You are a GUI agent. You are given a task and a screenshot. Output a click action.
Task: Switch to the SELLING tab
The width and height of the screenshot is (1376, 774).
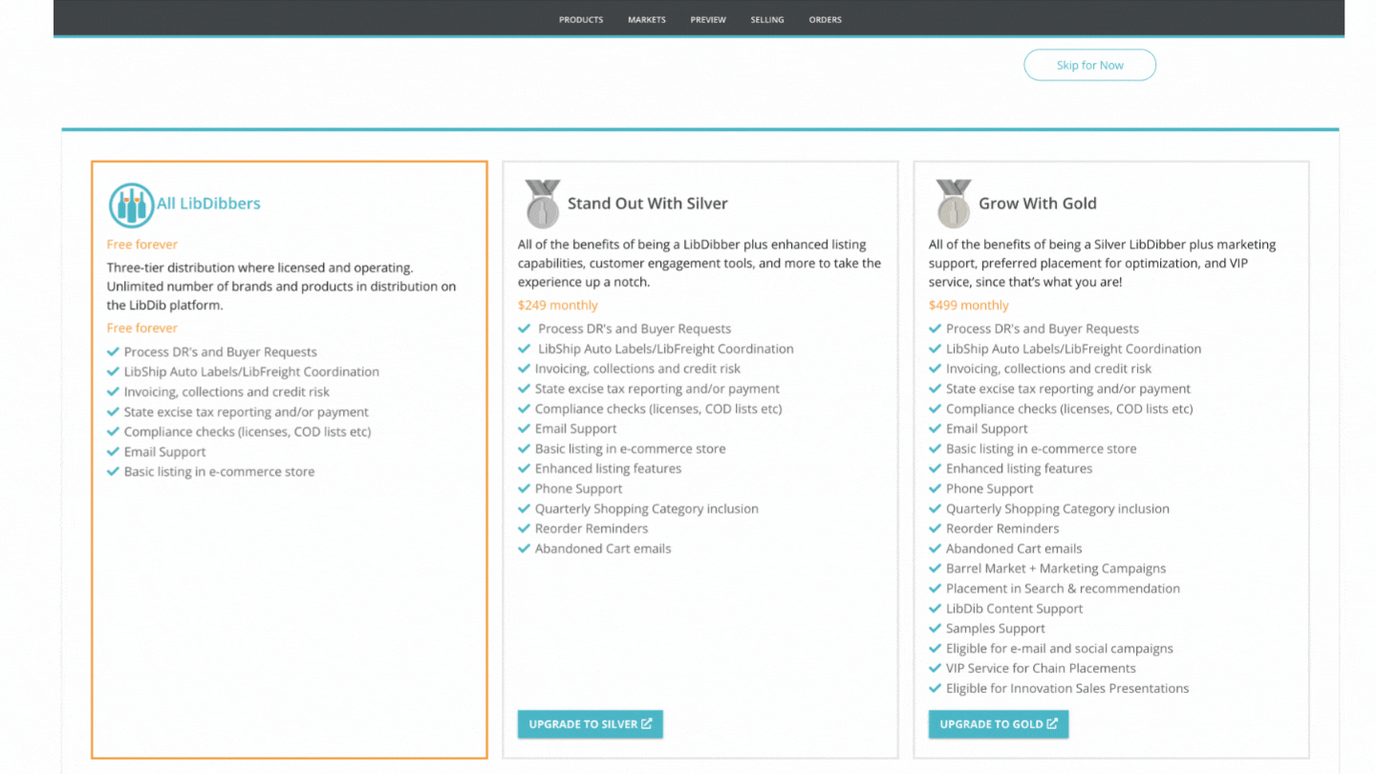[x=767, y=19]
